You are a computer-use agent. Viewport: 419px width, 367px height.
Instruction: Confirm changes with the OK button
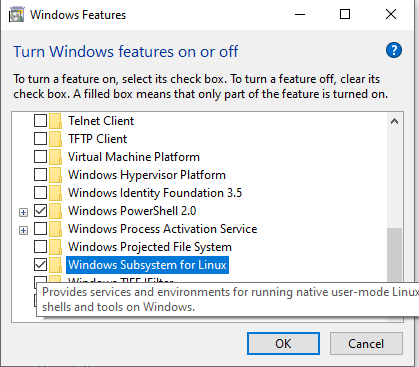(283, 343)
